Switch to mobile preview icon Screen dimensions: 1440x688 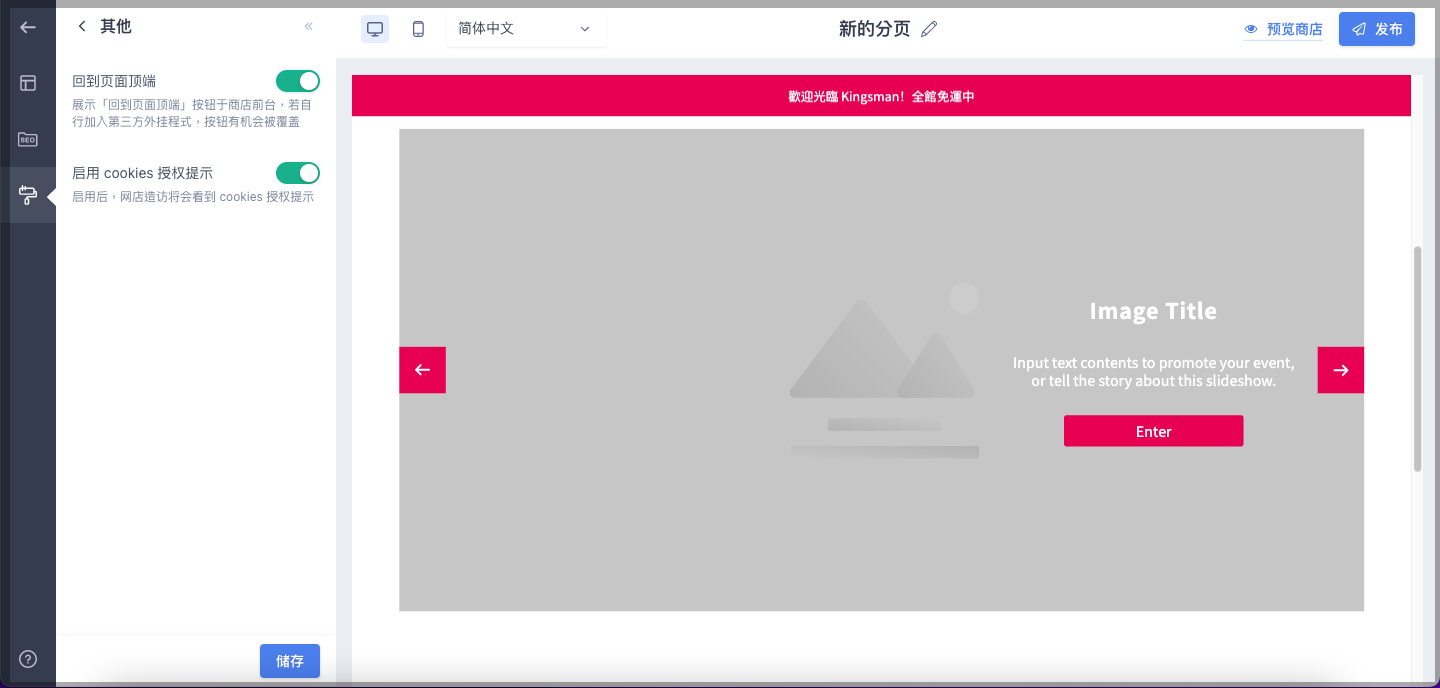click(x=418, y=29)
